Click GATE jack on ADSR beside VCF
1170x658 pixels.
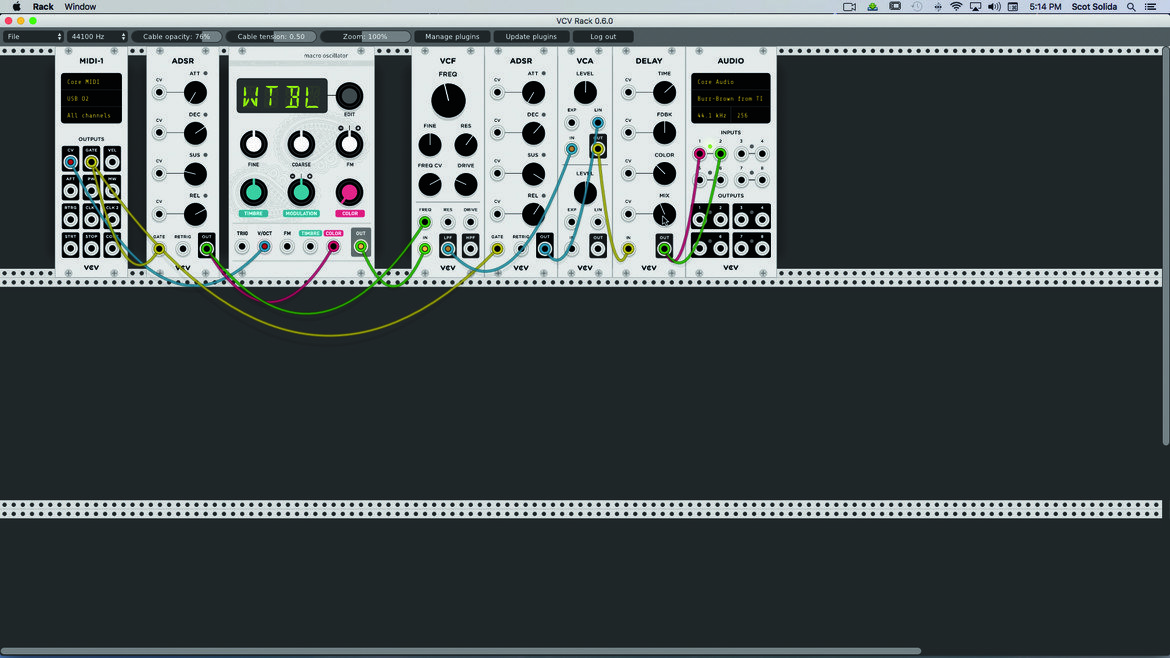click(497, 248)
